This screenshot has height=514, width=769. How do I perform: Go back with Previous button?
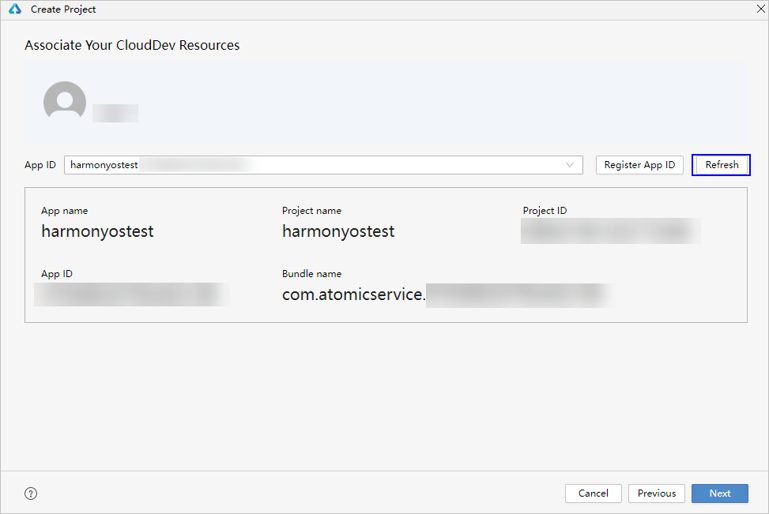click(x=657, y=493)
